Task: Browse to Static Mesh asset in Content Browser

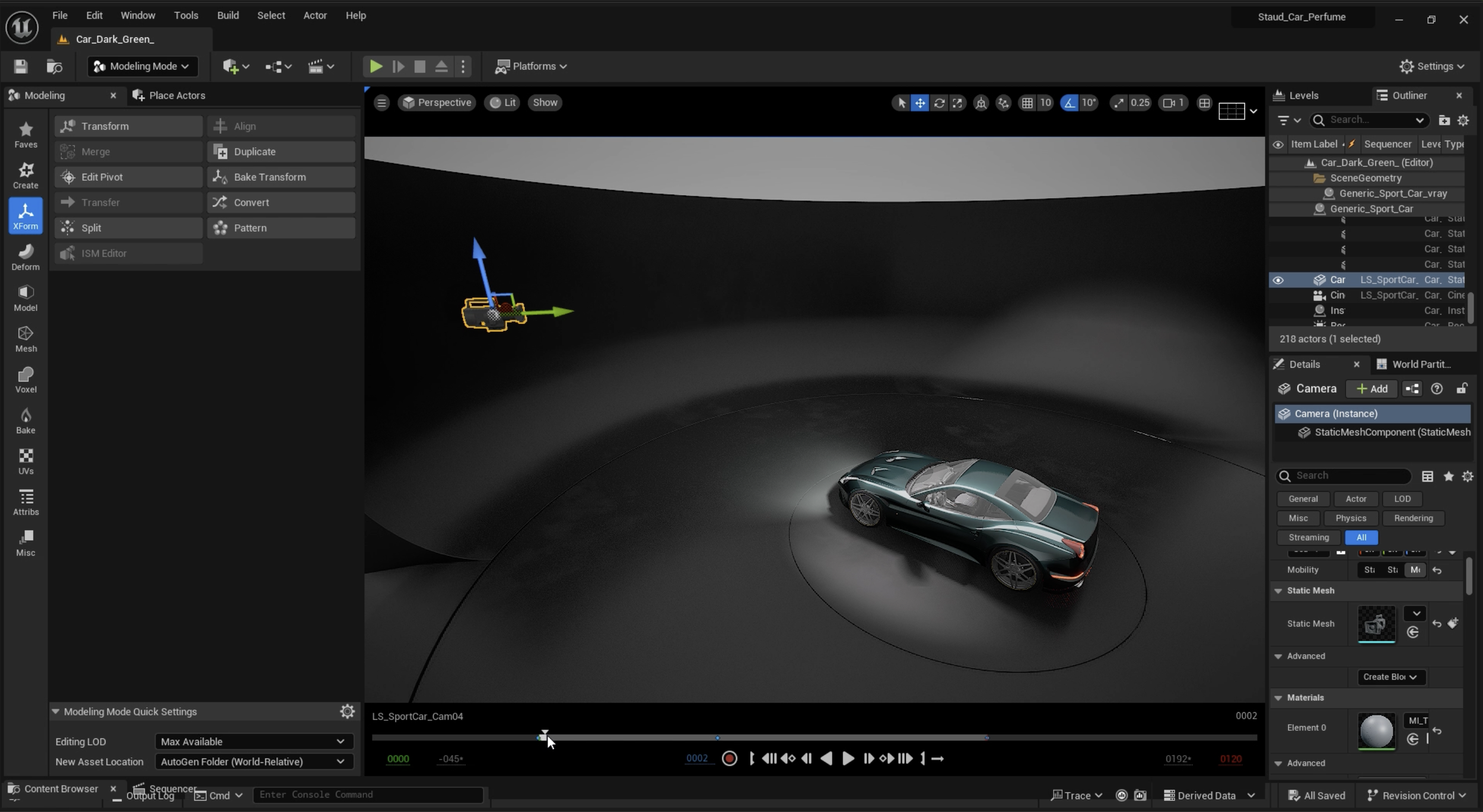Action: tap(1413, 632)
